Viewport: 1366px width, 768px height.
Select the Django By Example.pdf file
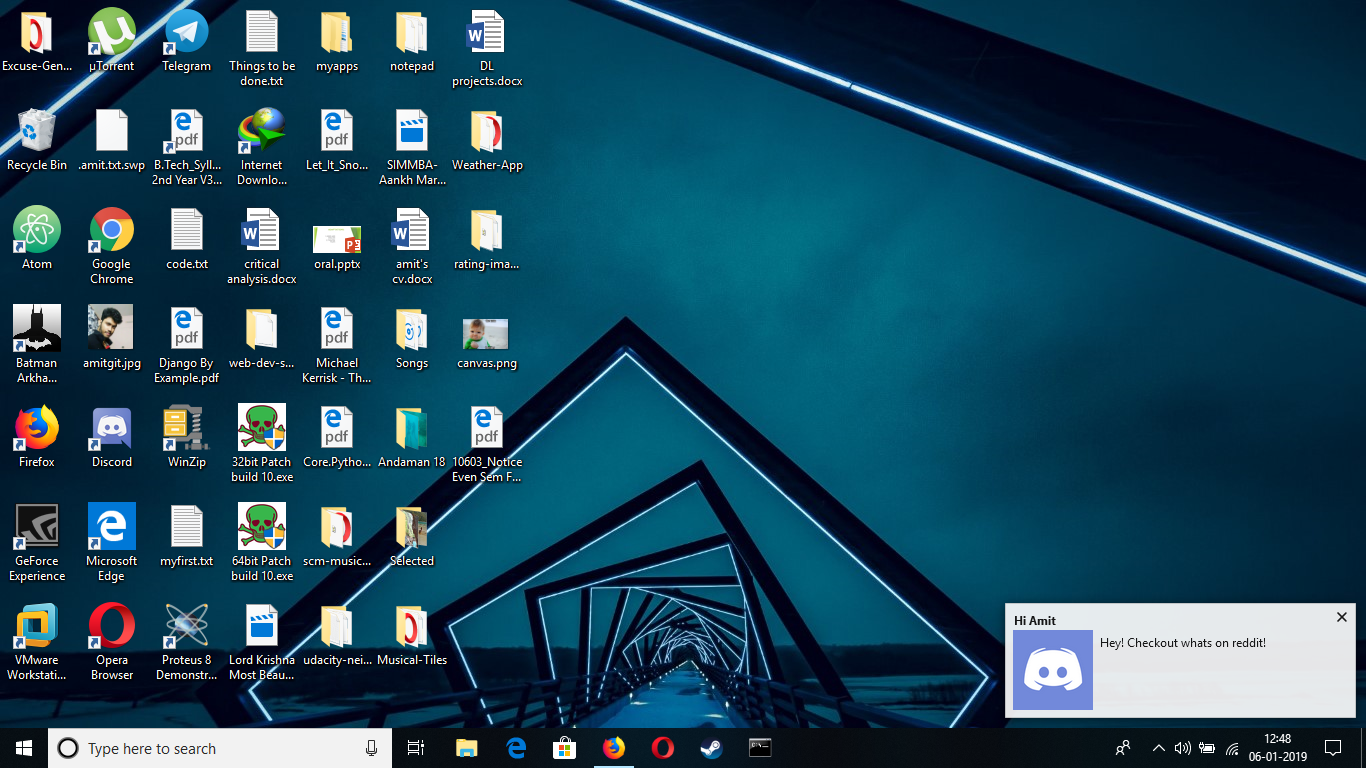[187, 345]
